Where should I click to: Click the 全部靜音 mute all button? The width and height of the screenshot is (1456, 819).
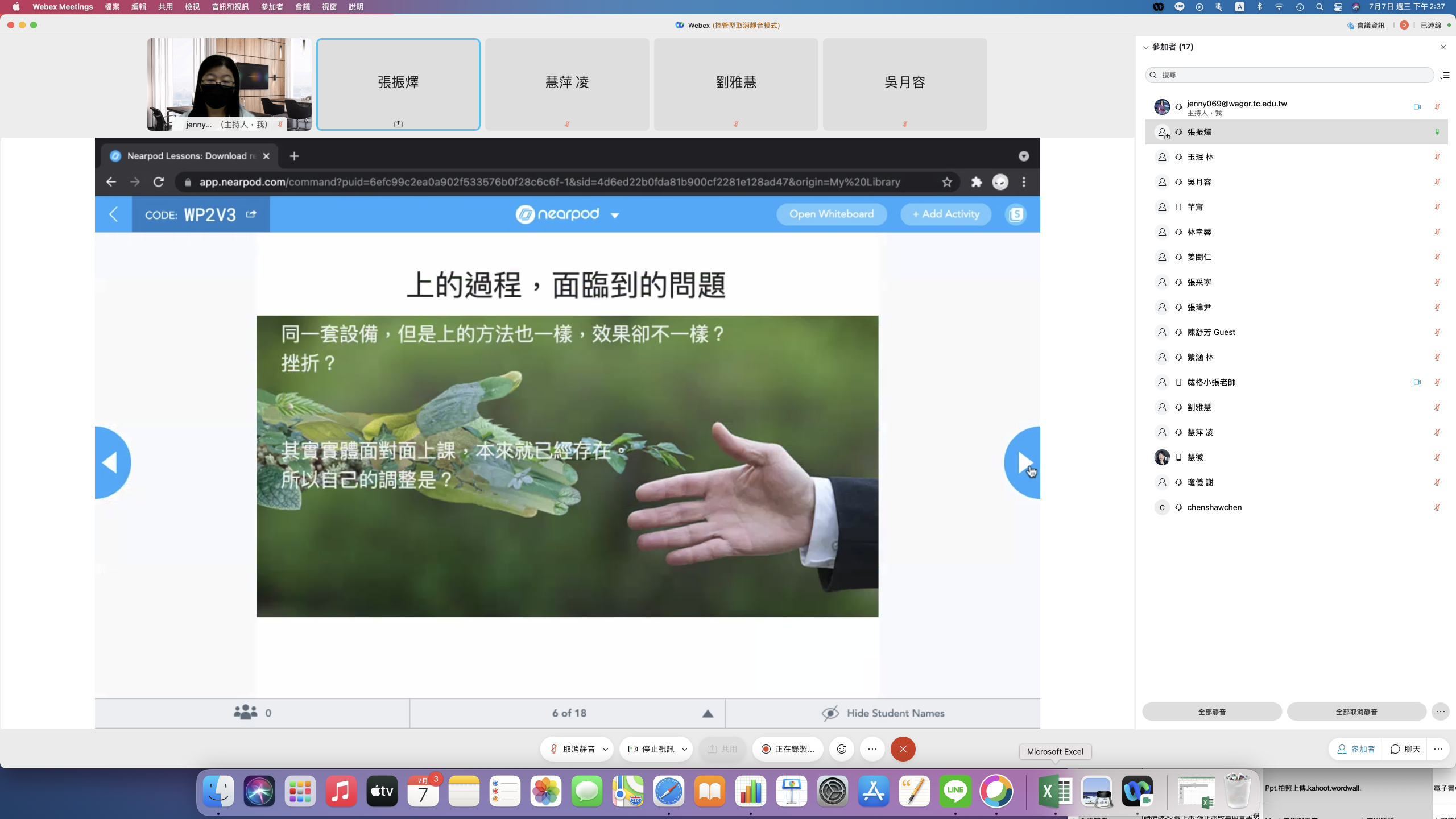click(1211, 712)
